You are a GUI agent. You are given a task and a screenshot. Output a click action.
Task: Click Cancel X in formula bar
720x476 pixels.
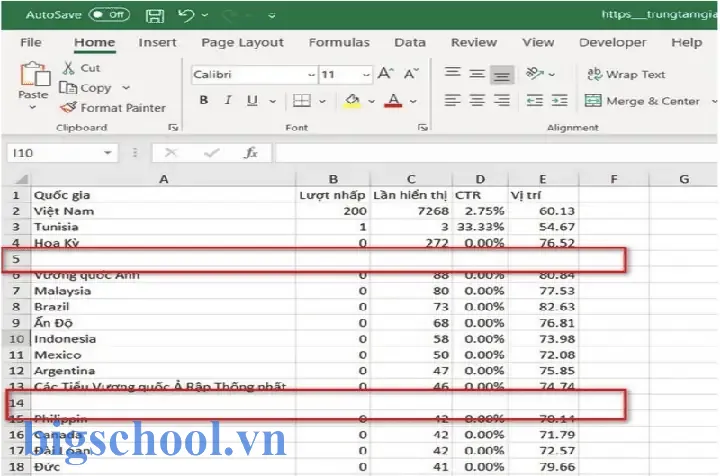(x=171, y=152)
